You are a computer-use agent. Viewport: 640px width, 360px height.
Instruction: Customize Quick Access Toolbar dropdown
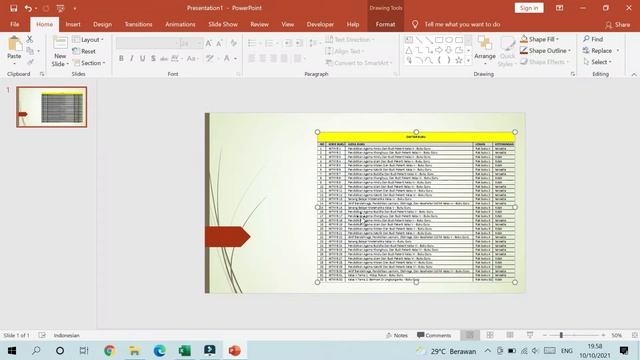75,8
